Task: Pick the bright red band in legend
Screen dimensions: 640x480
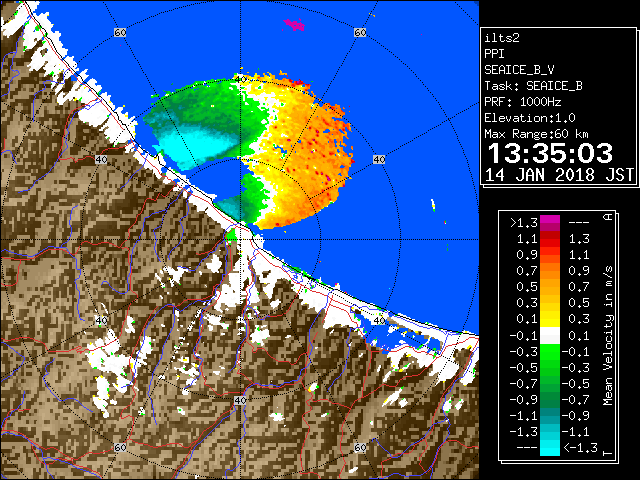Action: 550,243
